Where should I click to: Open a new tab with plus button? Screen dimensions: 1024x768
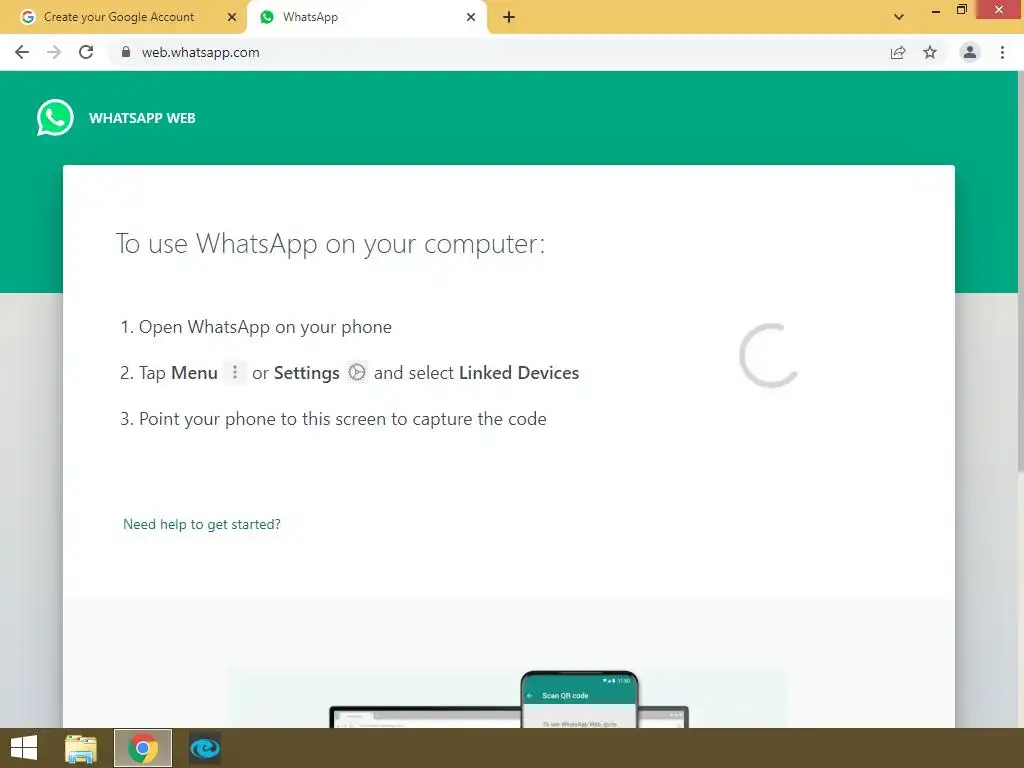point(509,17)
